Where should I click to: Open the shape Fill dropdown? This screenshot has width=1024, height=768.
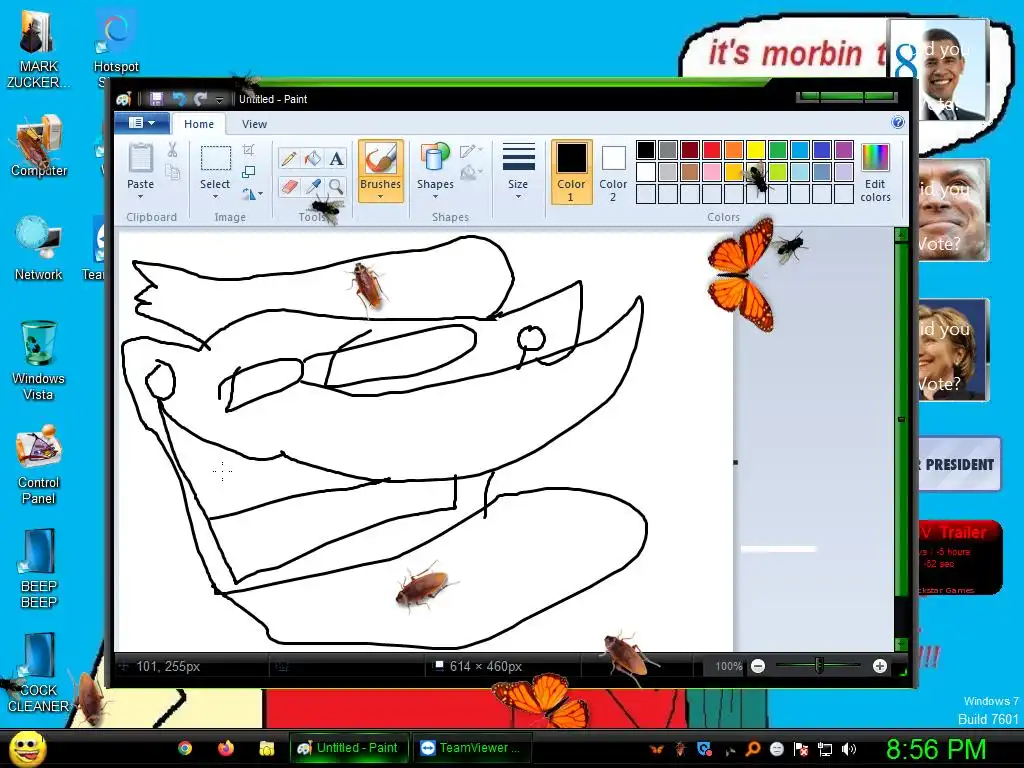471,172
